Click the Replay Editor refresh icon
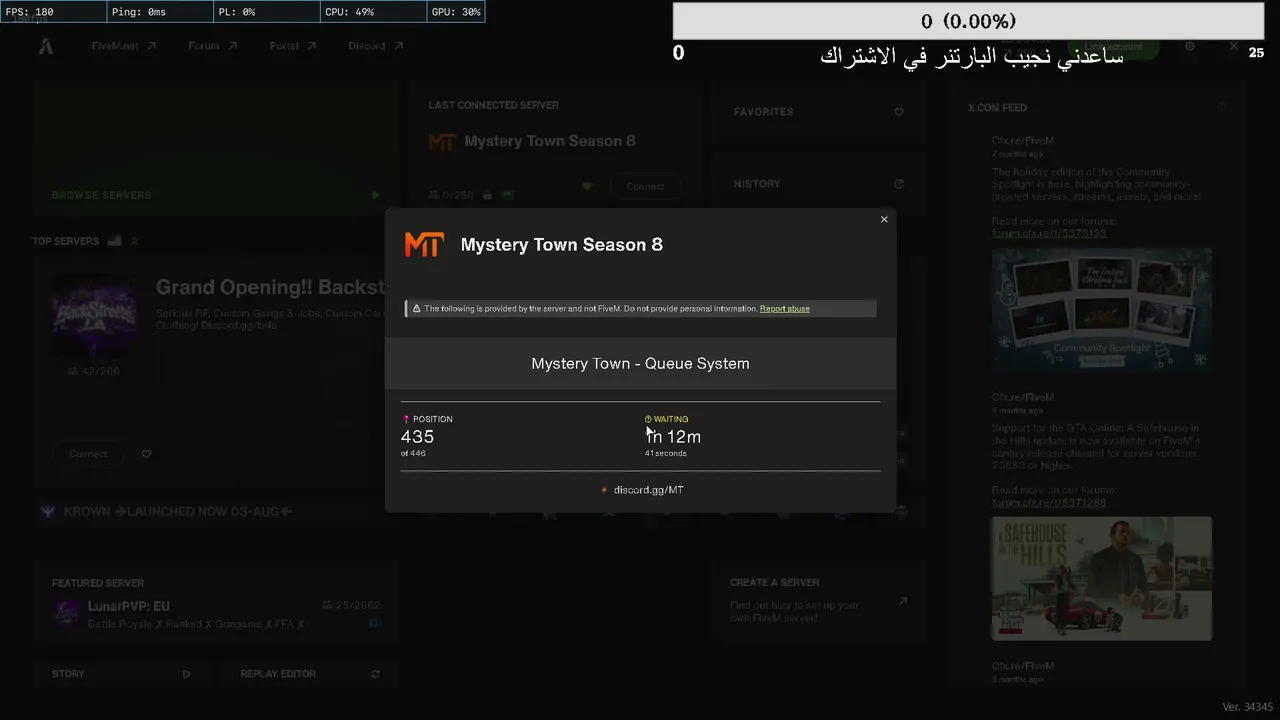This screenshot has height=720, width=1280. 375,674
